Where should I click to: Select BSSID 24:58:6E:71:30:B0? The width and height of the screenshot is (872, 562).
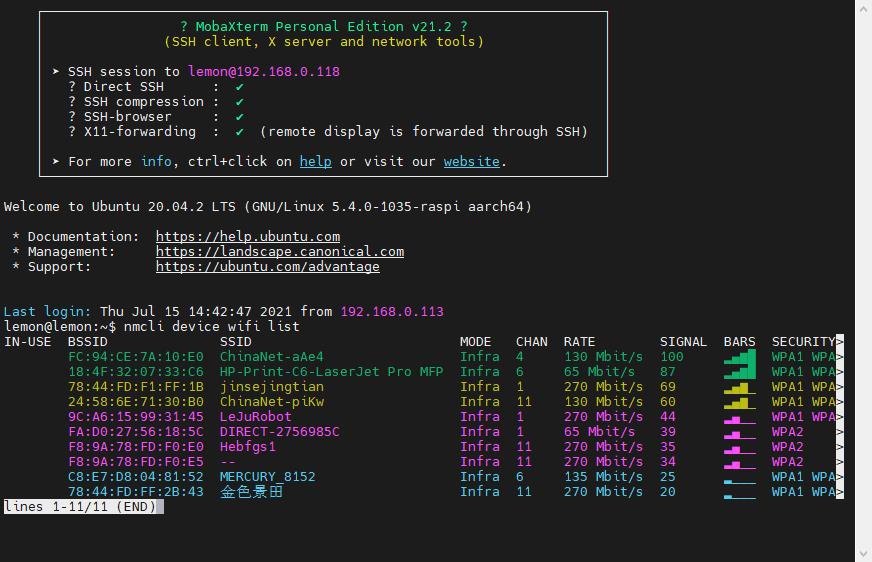[x=136, y=401]
